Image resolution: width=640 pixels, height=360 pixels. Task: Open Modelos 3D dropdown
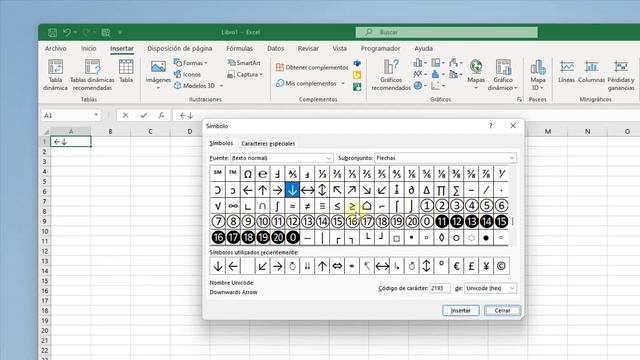[x=198, y=86]
